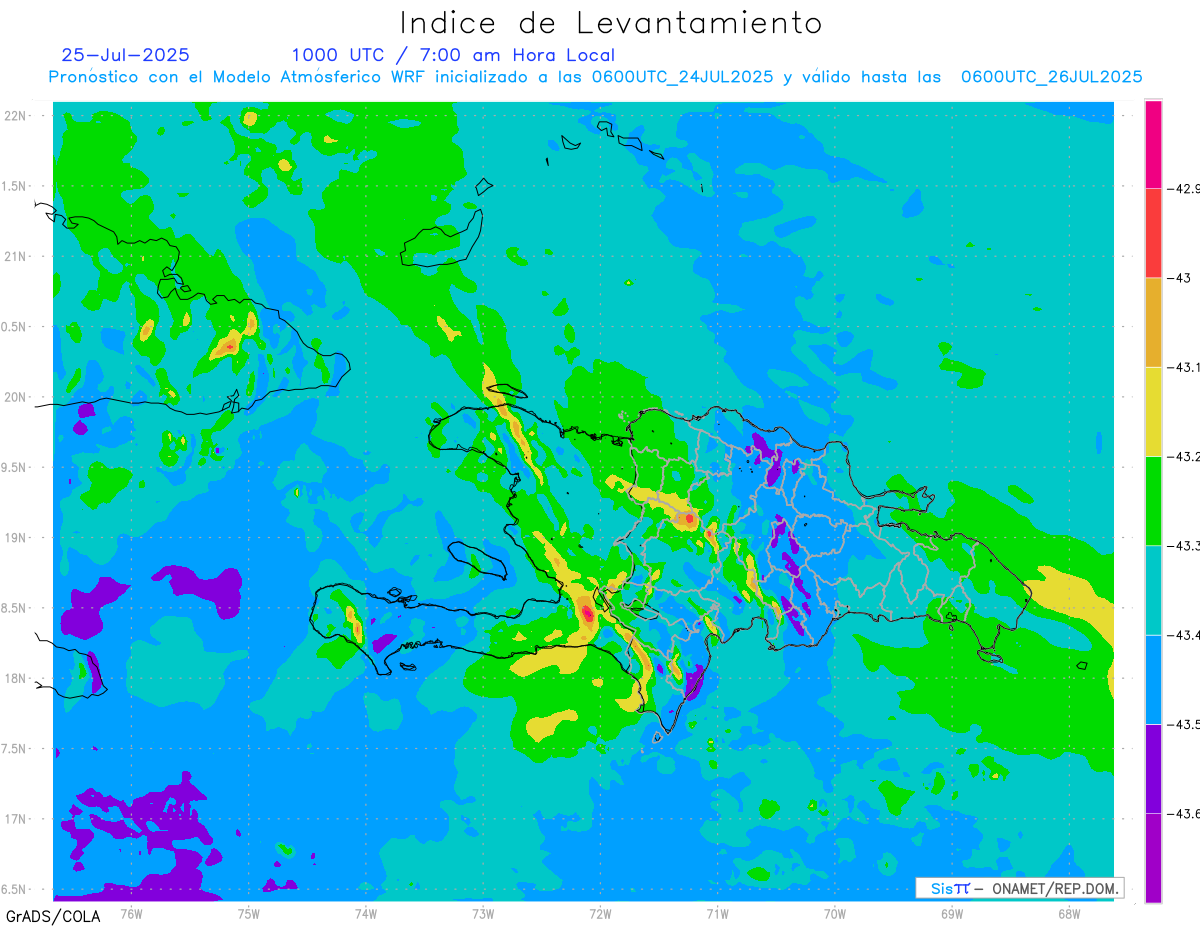This screenshot has height=927, width=1200.
Task: Click the longitude label '68W'
Action: (1068, 912)
